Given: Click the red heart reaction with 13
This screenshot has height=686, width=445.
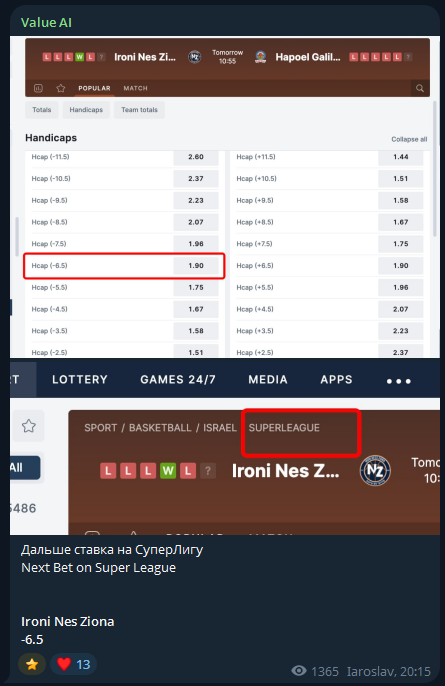Looking at the screenshot, I should (x=74, y=664).
